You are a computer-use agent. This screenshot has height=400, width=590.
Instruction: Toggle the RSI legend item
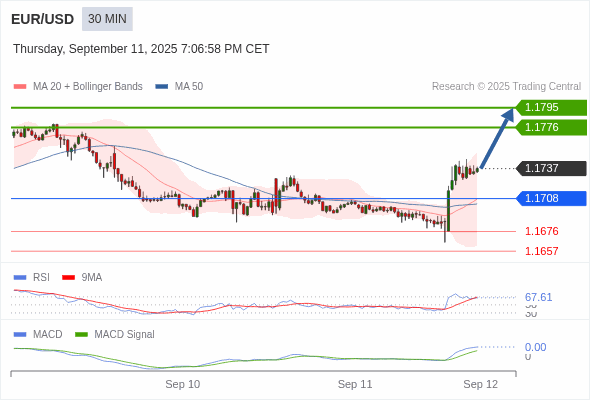tap(41, 277)
